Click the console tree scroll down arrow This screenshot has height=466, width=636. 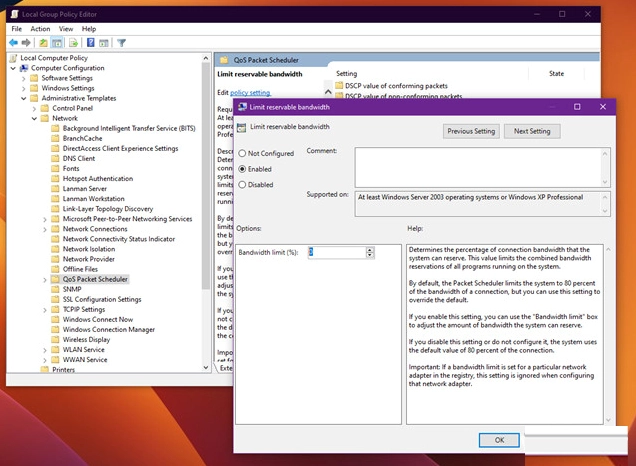tap(206, 367)
